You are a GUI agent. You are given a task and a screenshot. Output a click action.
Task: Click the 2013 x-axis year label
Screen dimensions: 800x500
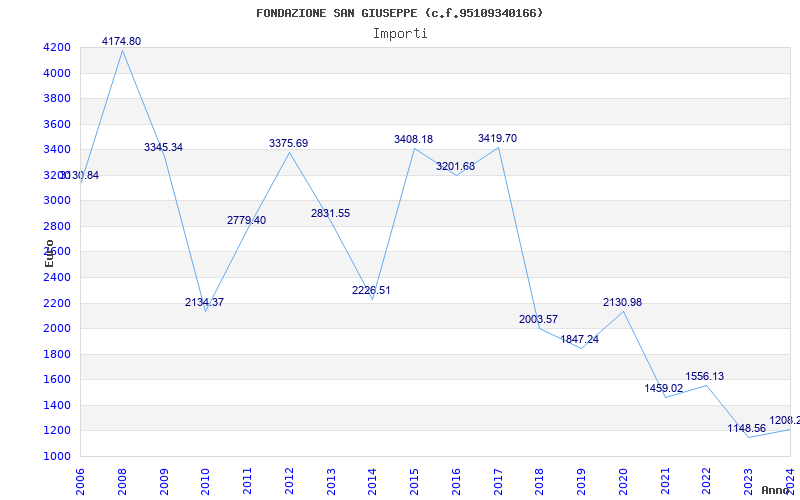tap(331, 481)
